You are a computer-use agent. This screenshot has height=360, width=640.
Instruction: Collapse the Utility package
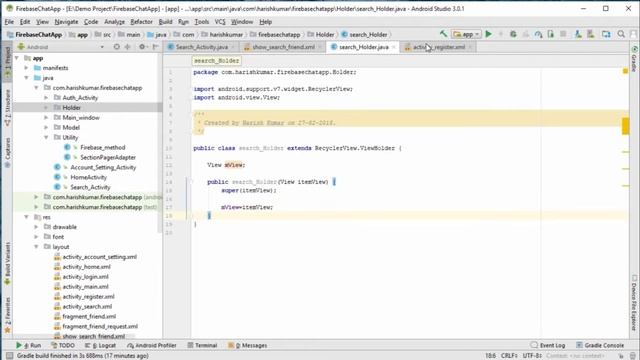tap(46, 137)
